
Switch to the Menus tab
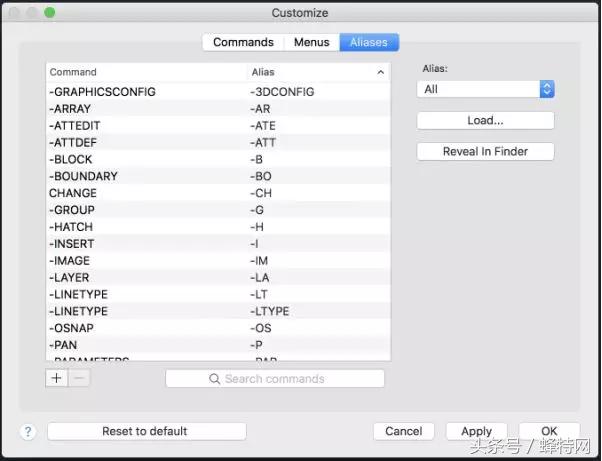pos(312,42)
